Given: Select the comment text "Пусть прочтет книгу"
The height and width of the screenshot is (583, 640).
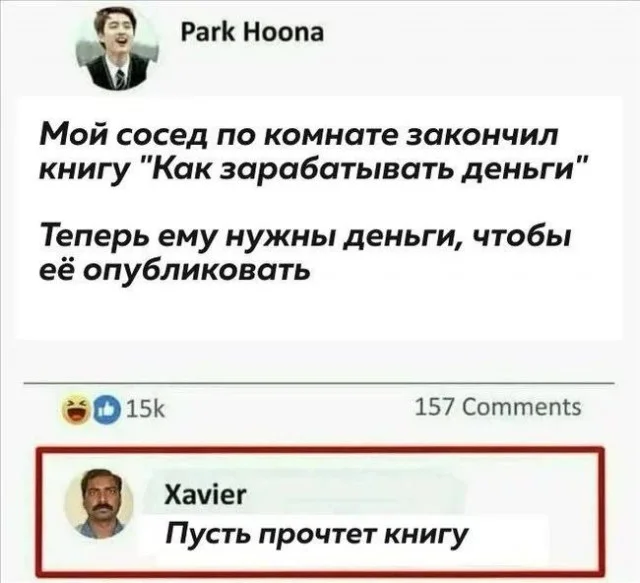Looking at the screenshot, I should 316,534.
